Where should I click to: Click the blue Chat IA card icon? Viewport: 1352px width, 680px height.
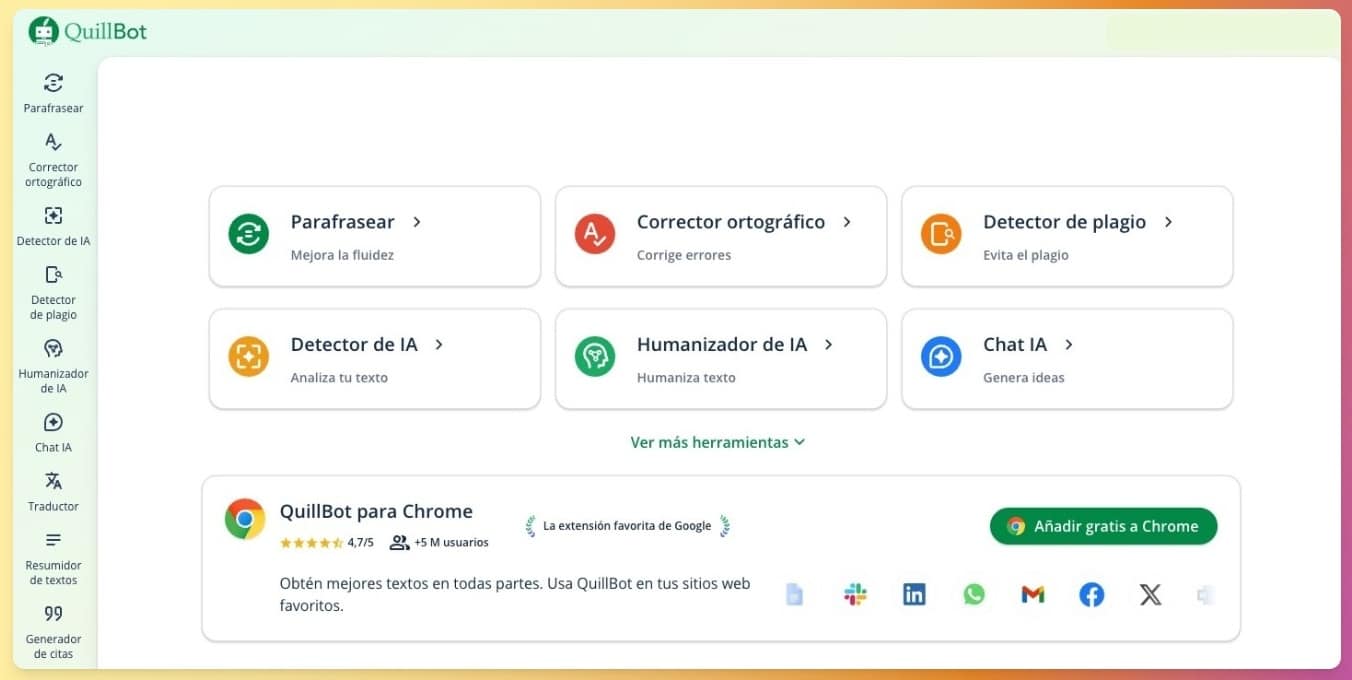point(941,357)
